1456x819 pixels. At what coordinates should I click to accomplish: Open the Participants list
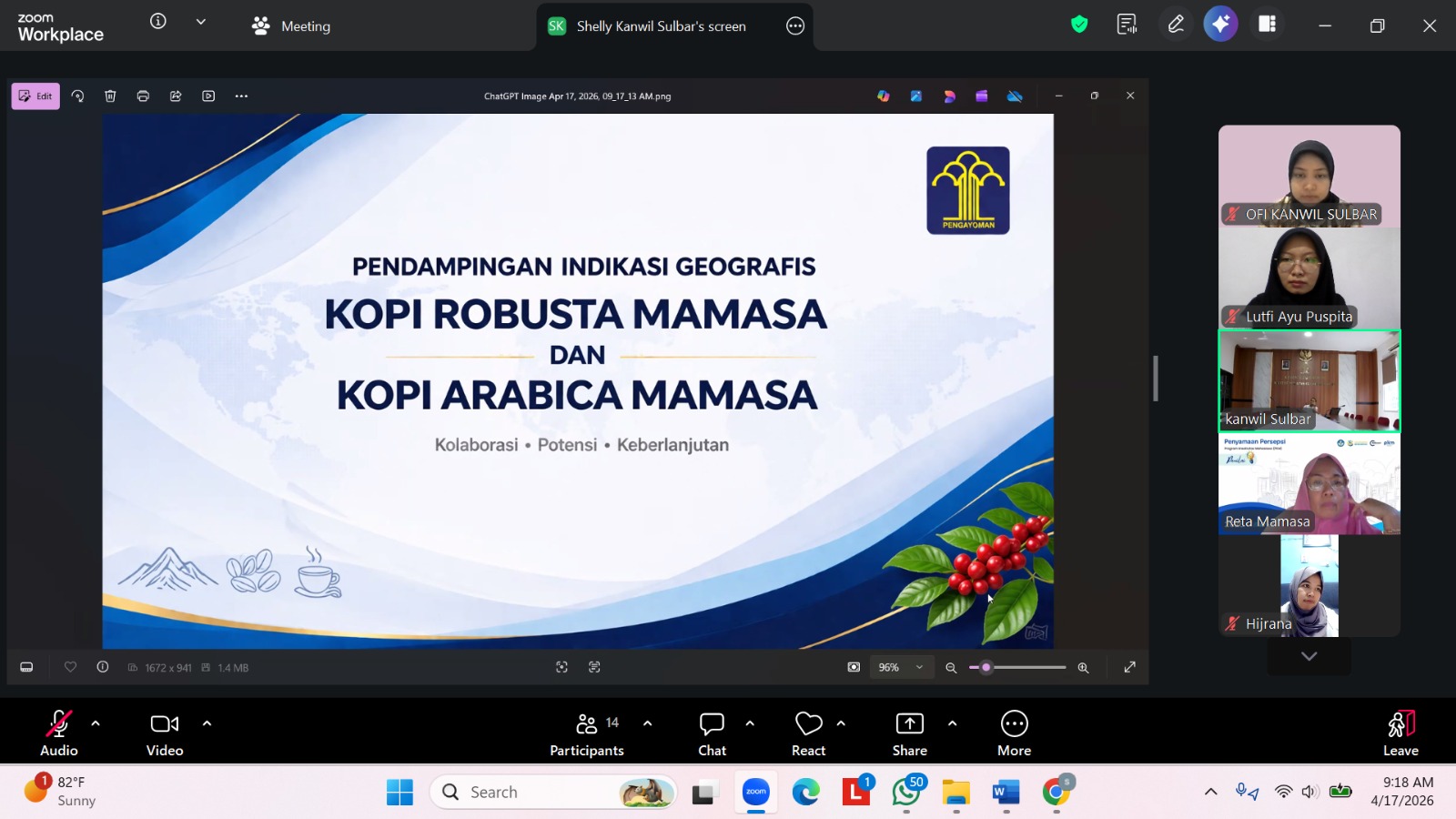587,733
